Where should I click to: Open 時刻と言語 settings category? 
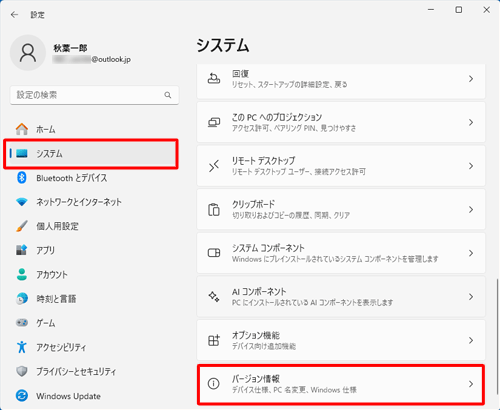click(x=56, y=299)
